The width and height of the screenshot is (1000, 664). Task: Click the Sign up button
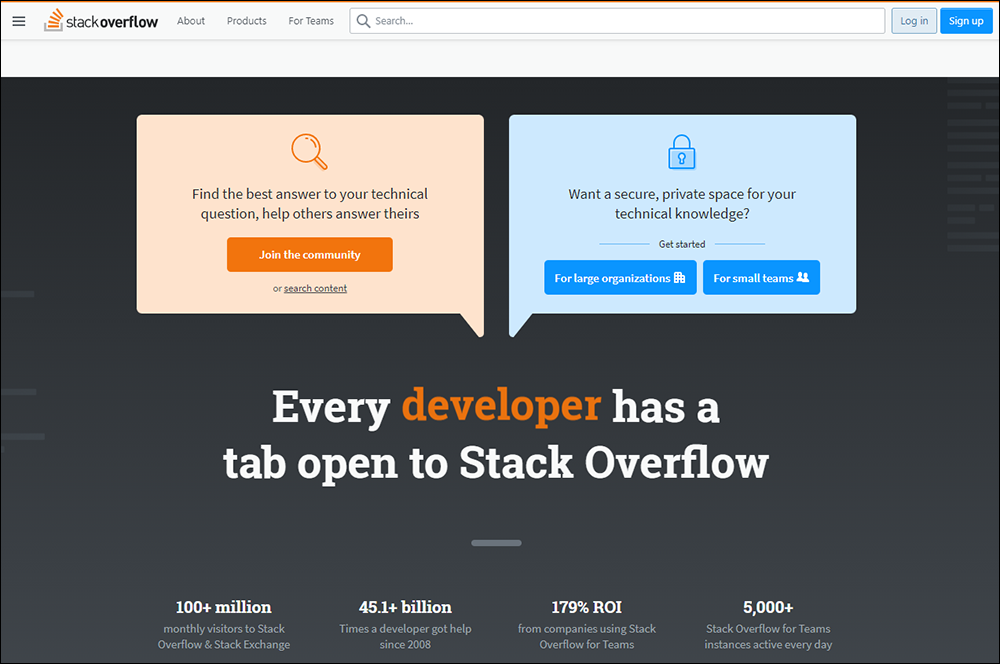966,21
